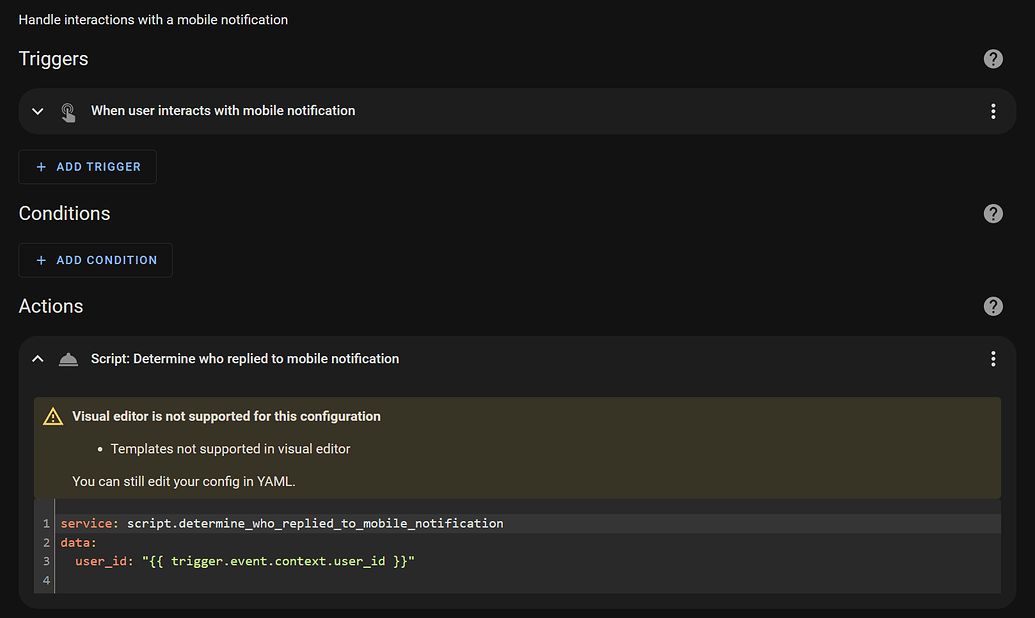Click line number 4 in the code editor
This screenshot has height=618, width=1035.
pyautogui.click(x=45, y=580)
